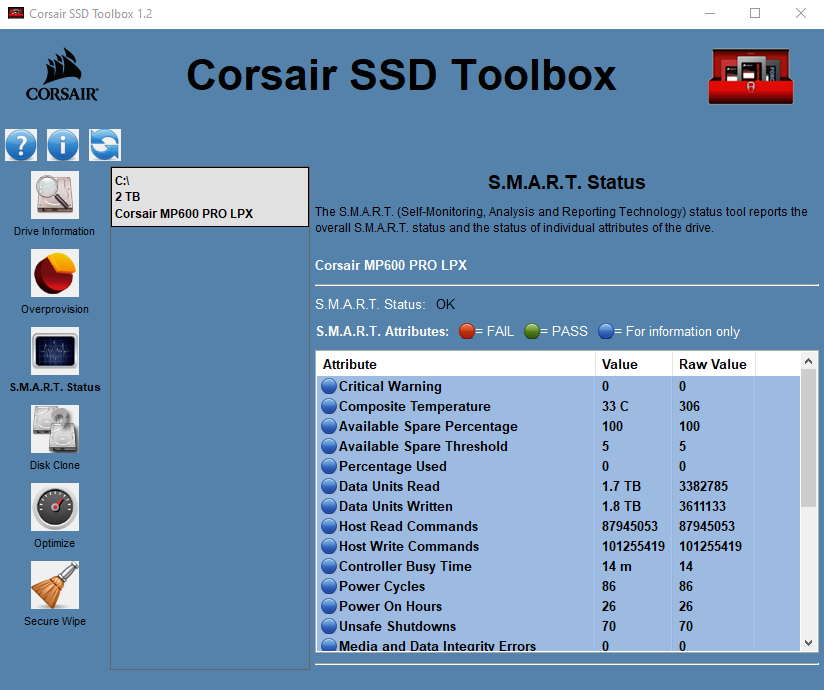Open the S.M.A.R.T. Status tool
The height and width of the screenshot is (690, 824).
[x=54, y=351]
